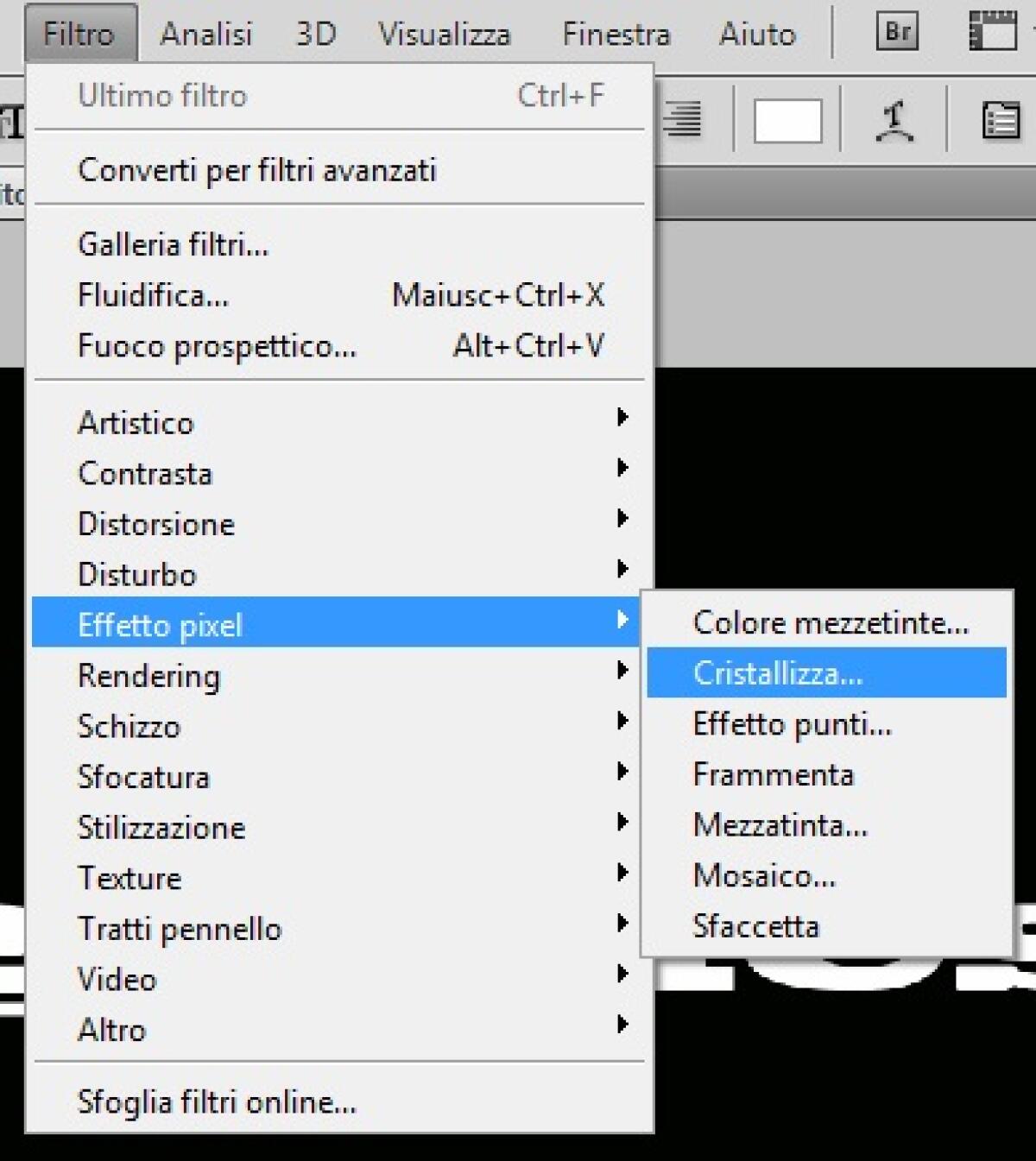This screenshot has height=1161, width=1036.
Task: Select Converti per filtri avanzati
Action: (338, 169)
